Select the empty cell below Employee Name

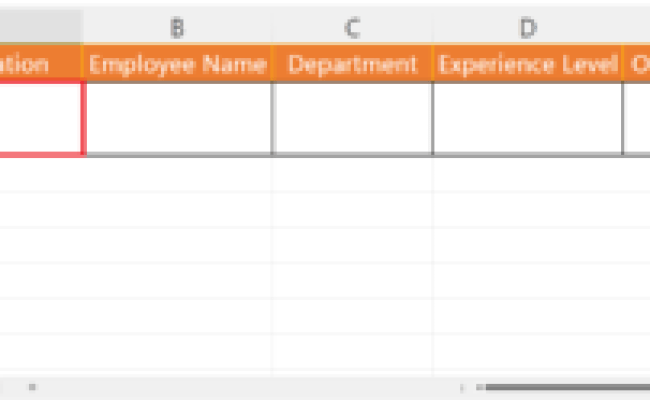tap(179, 118)
